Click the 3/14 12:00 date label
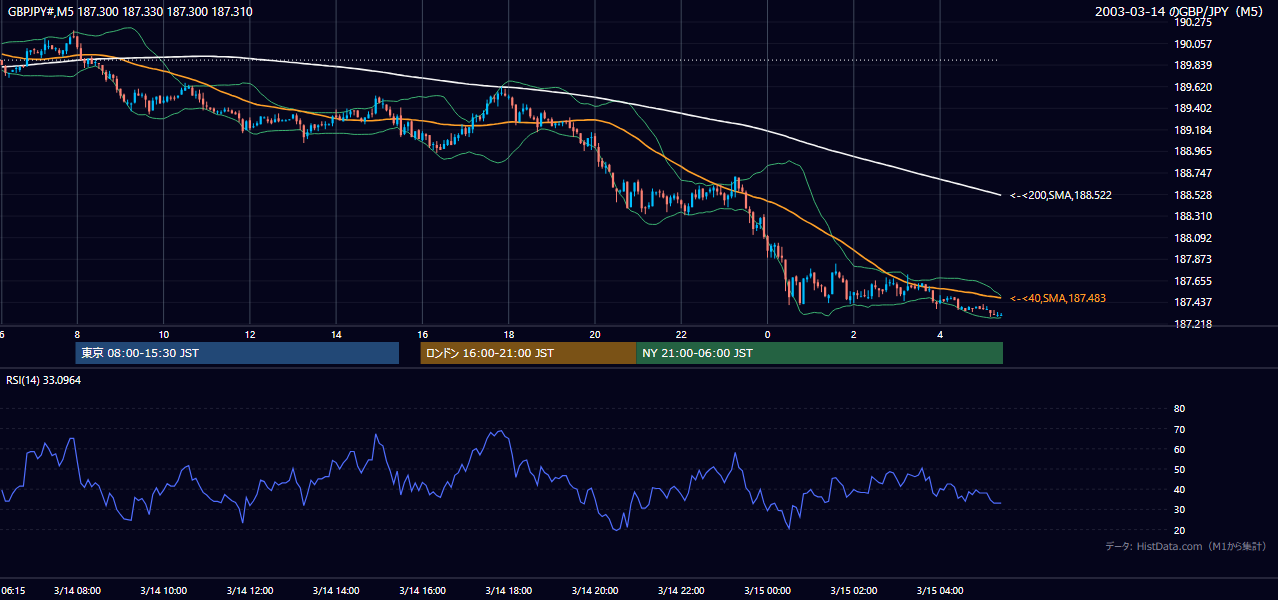 (x=249, y=590)
